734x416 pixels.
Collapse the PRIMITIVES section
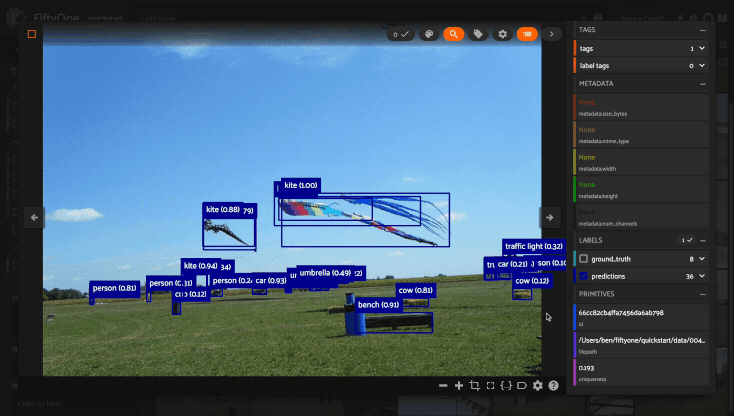pos(703,294)
